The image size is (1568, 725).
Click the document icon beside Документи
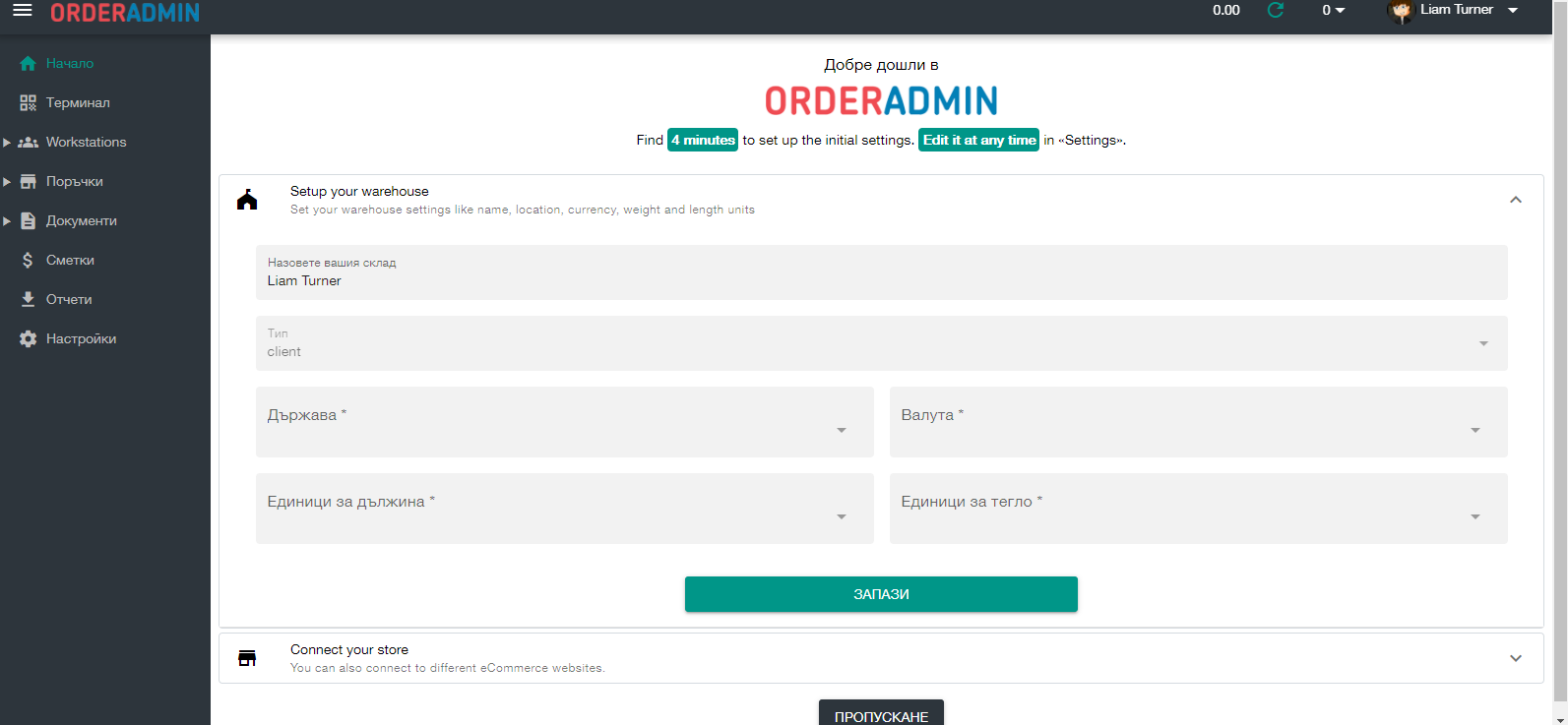click(28, 220)
